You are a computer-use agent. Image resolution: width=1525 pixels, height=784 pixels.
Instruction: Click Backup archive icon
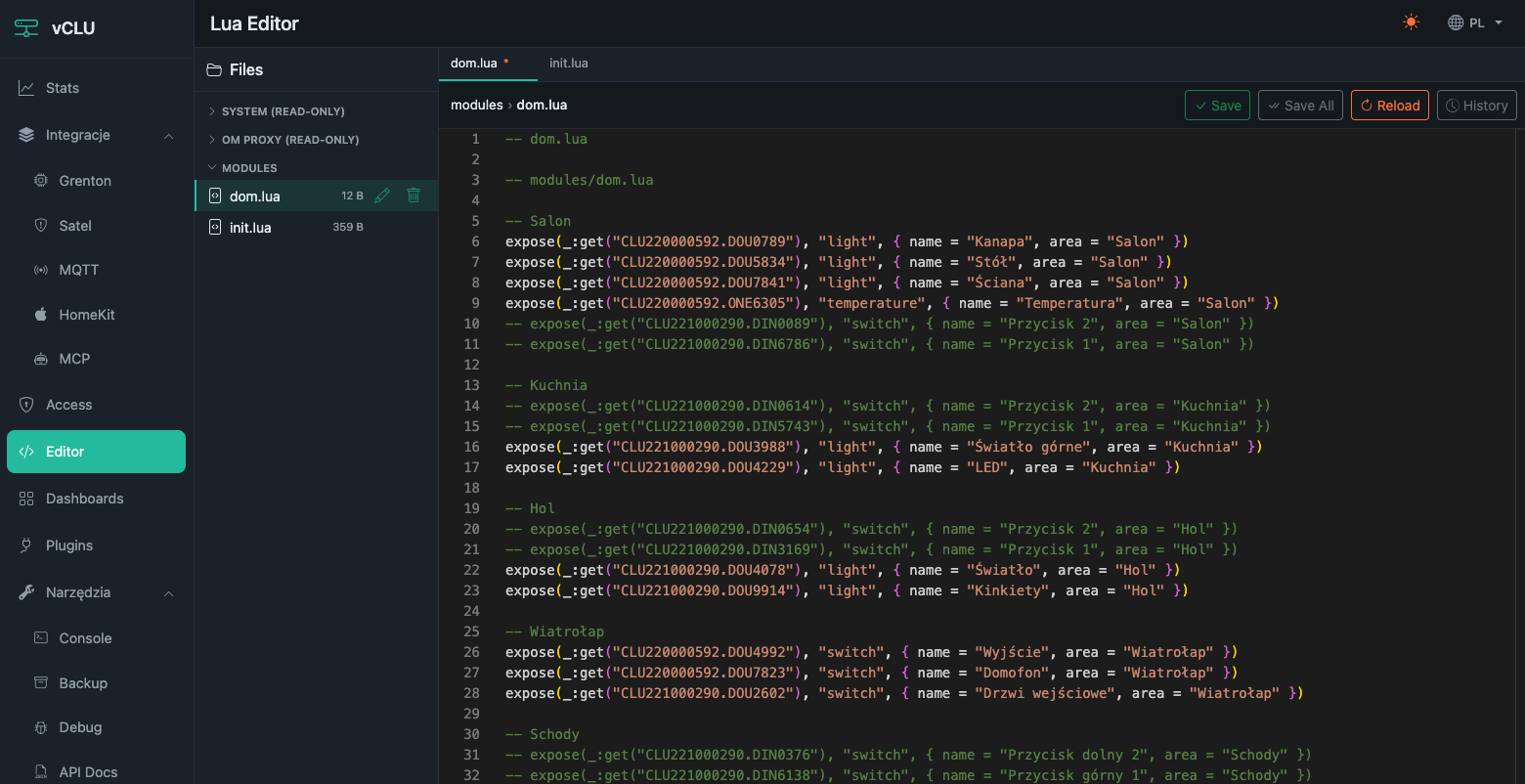tap(41, 683)
